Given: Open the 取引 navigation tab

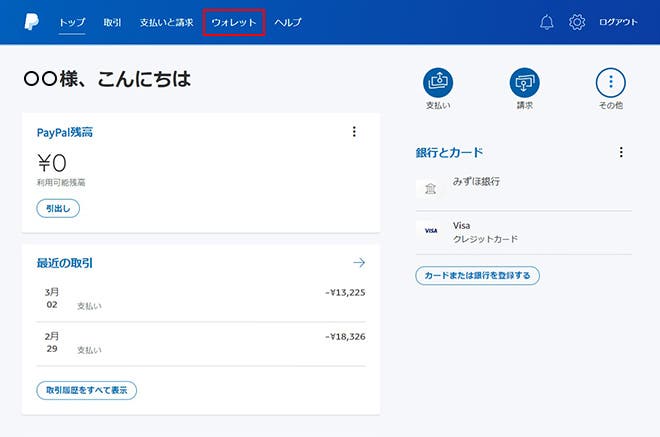Looking at the screenshot, I should (x=113, y=22).
